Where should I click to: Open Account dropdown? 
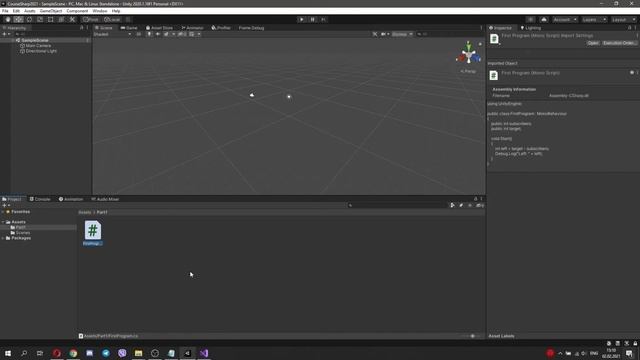pyautogui.click(x=565, y=19)
